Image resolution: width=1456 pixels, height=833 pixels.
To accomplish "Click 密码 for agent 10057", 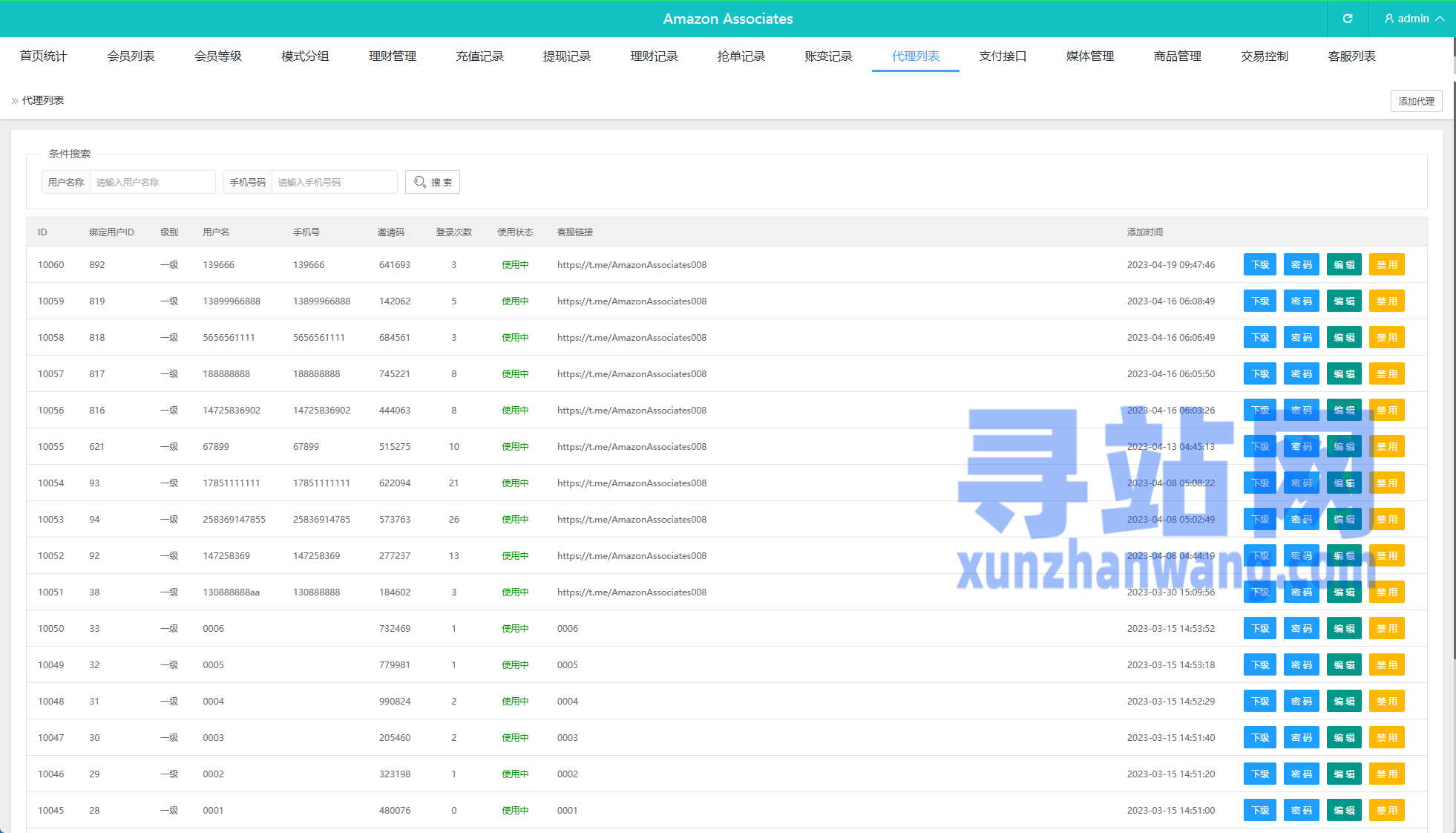I will pyautogui.click(x=1302, y=373).
